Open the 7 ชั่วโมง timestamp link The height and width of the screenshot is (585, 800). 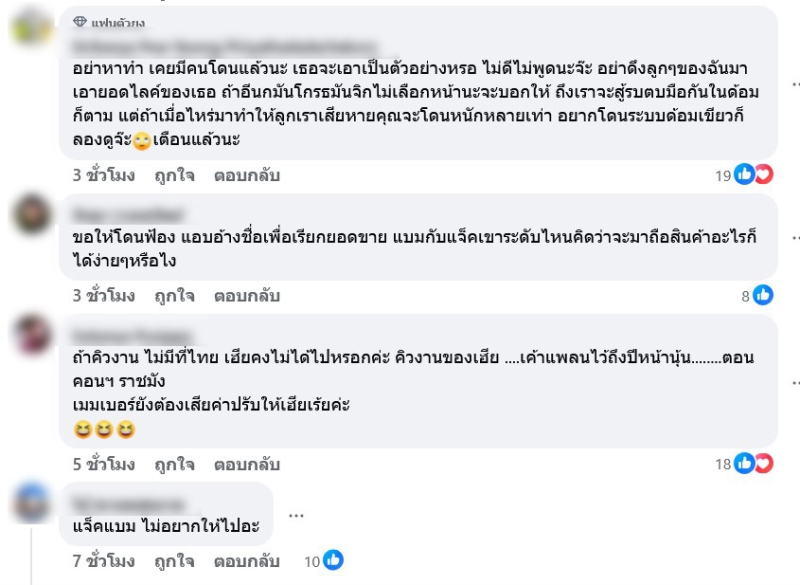[104, 561]
